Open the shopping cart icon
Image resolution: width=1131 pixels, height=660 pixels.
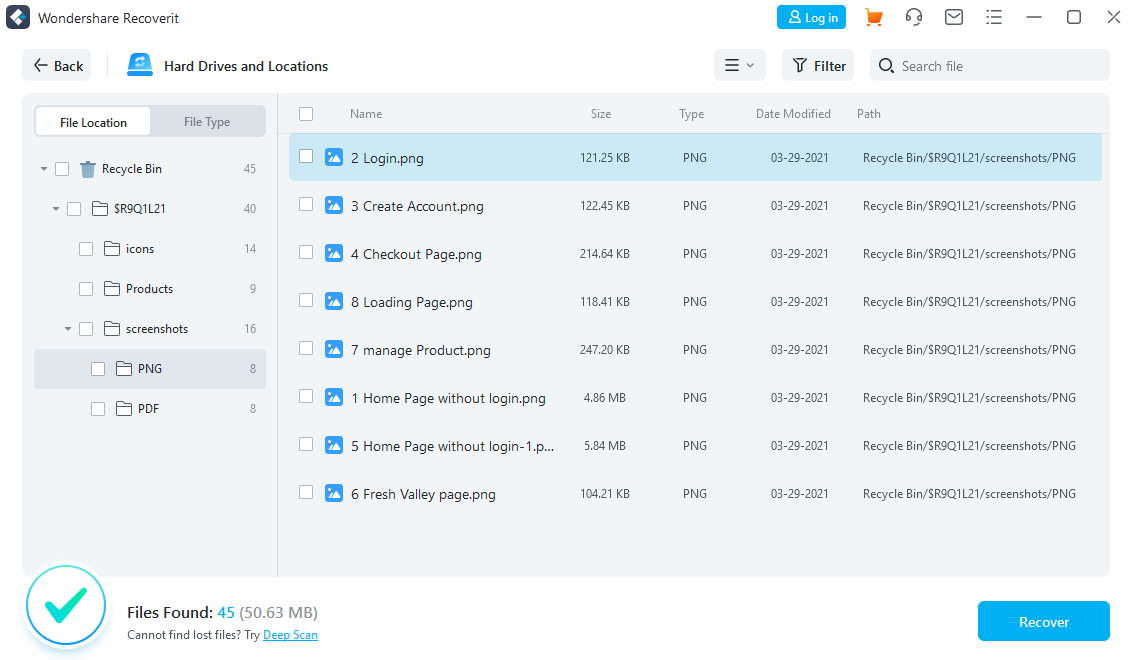click(873, 18)
